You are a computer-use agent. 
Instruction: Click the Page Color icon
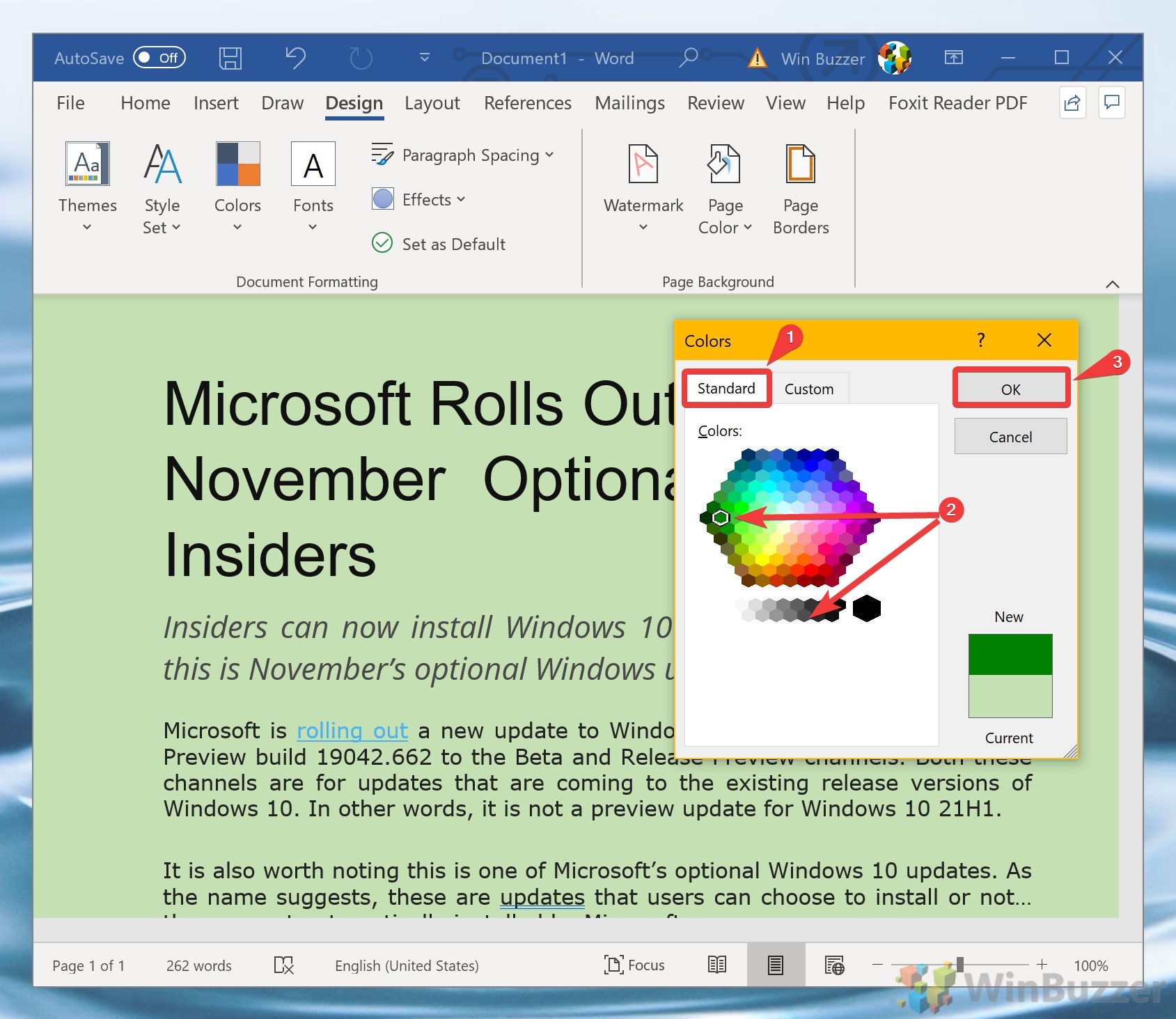coord(725,164)
